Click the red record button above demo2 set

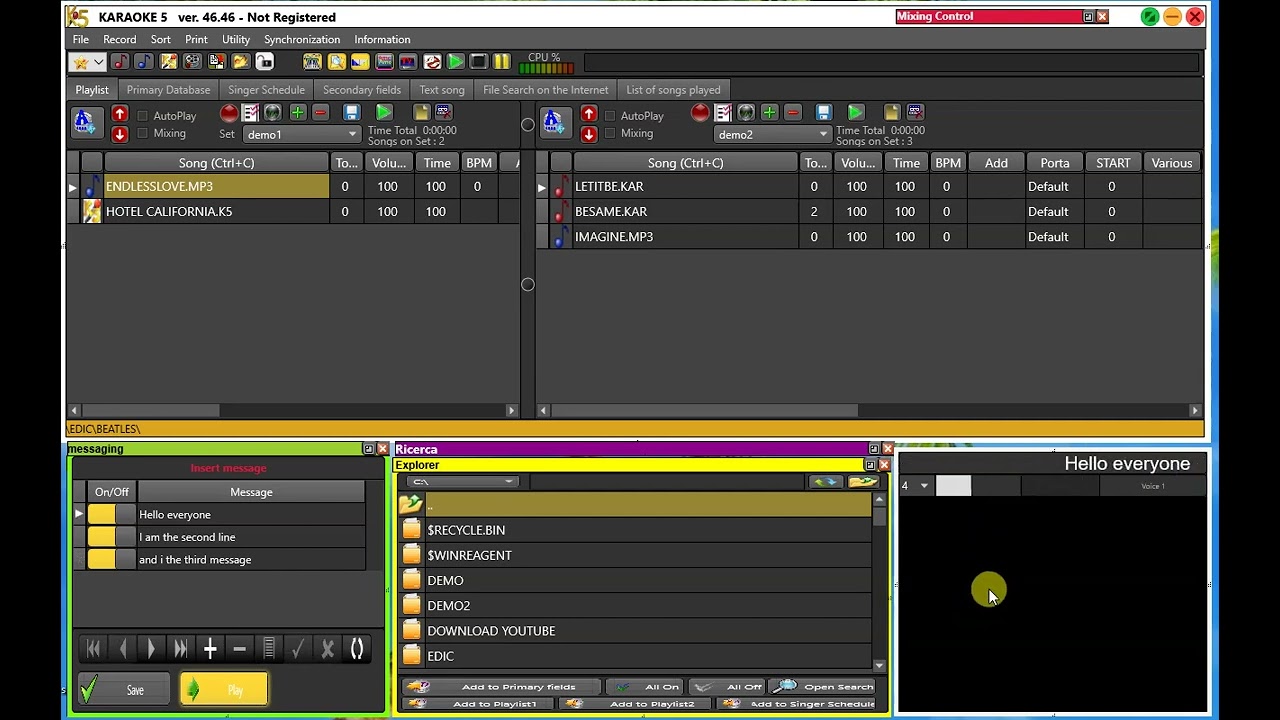pyautogui.click(x=700, y=113)
